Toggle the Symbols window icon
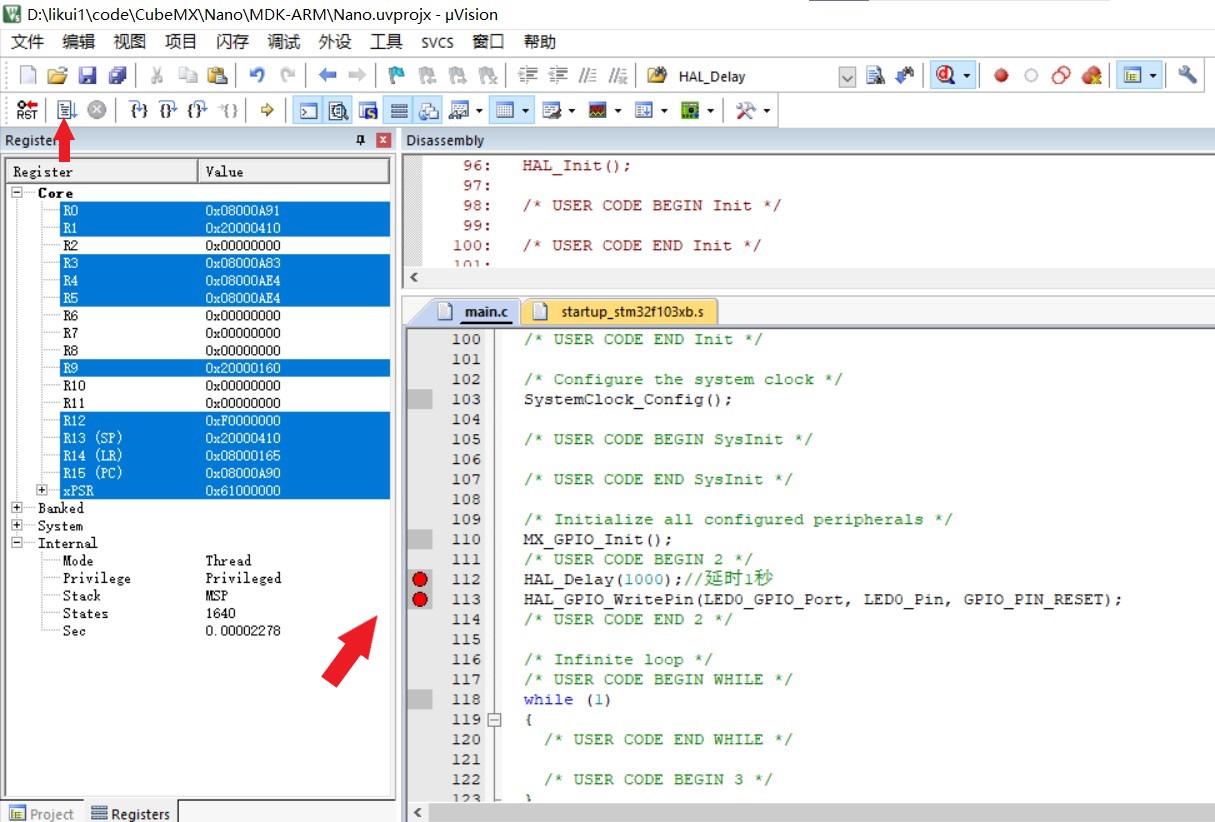The width and height of the screenshot is (1215, 822). click(368, 110)
